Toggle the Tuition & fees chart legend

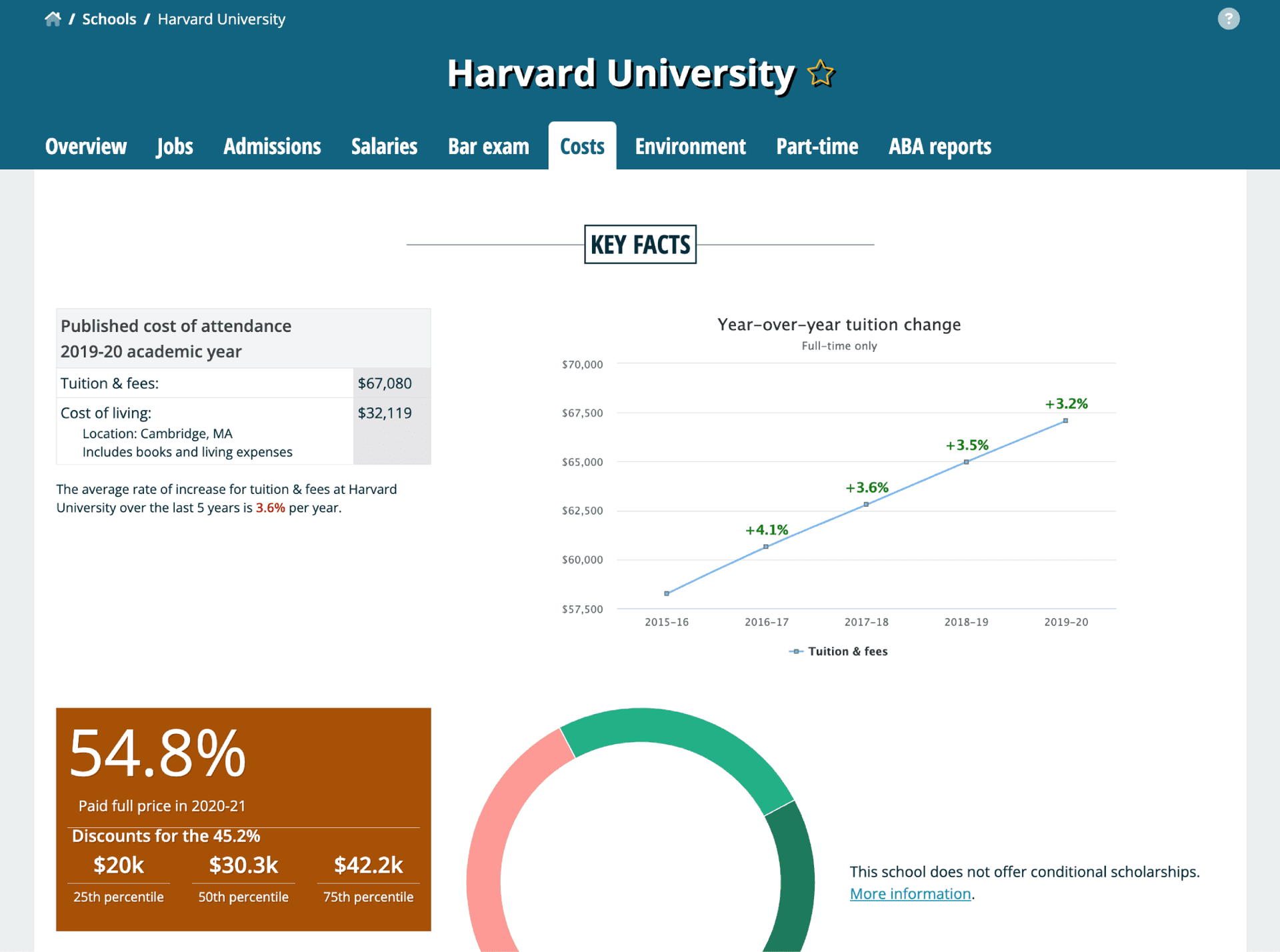tap(837, 651)
